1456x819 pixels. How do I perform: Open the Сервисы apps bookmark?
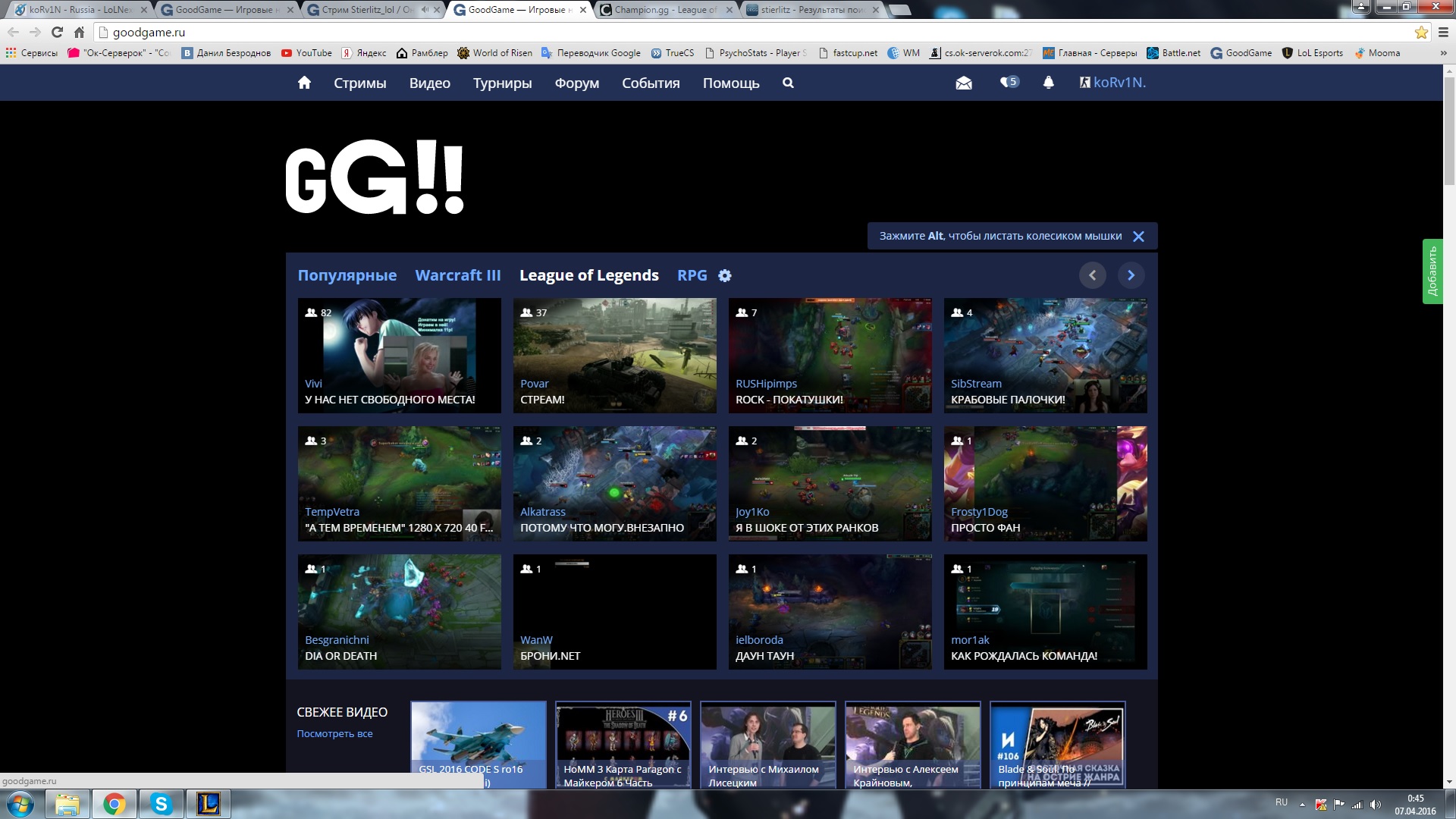(x=31, y=53)
